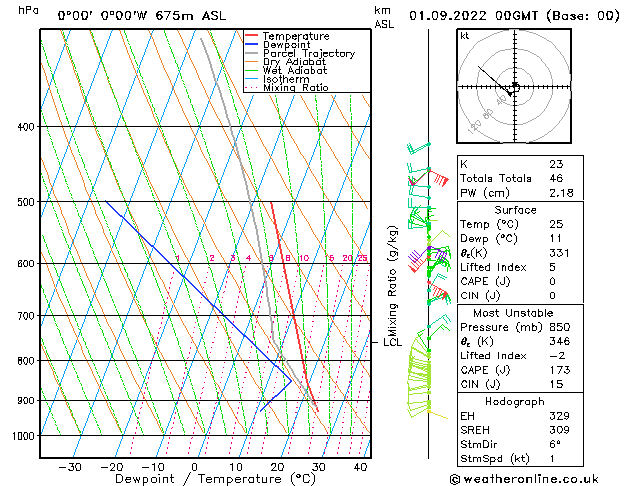Click the hodograph polar plot center

click(514, 88)
